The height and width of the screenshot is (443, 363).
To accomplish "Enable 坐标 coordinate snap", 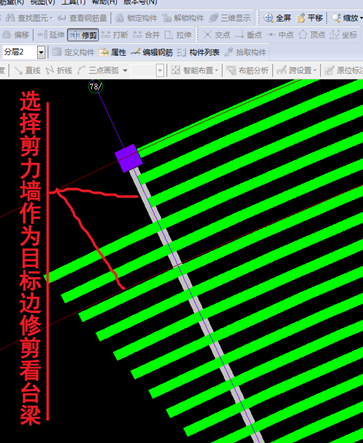I will [343, 35].
